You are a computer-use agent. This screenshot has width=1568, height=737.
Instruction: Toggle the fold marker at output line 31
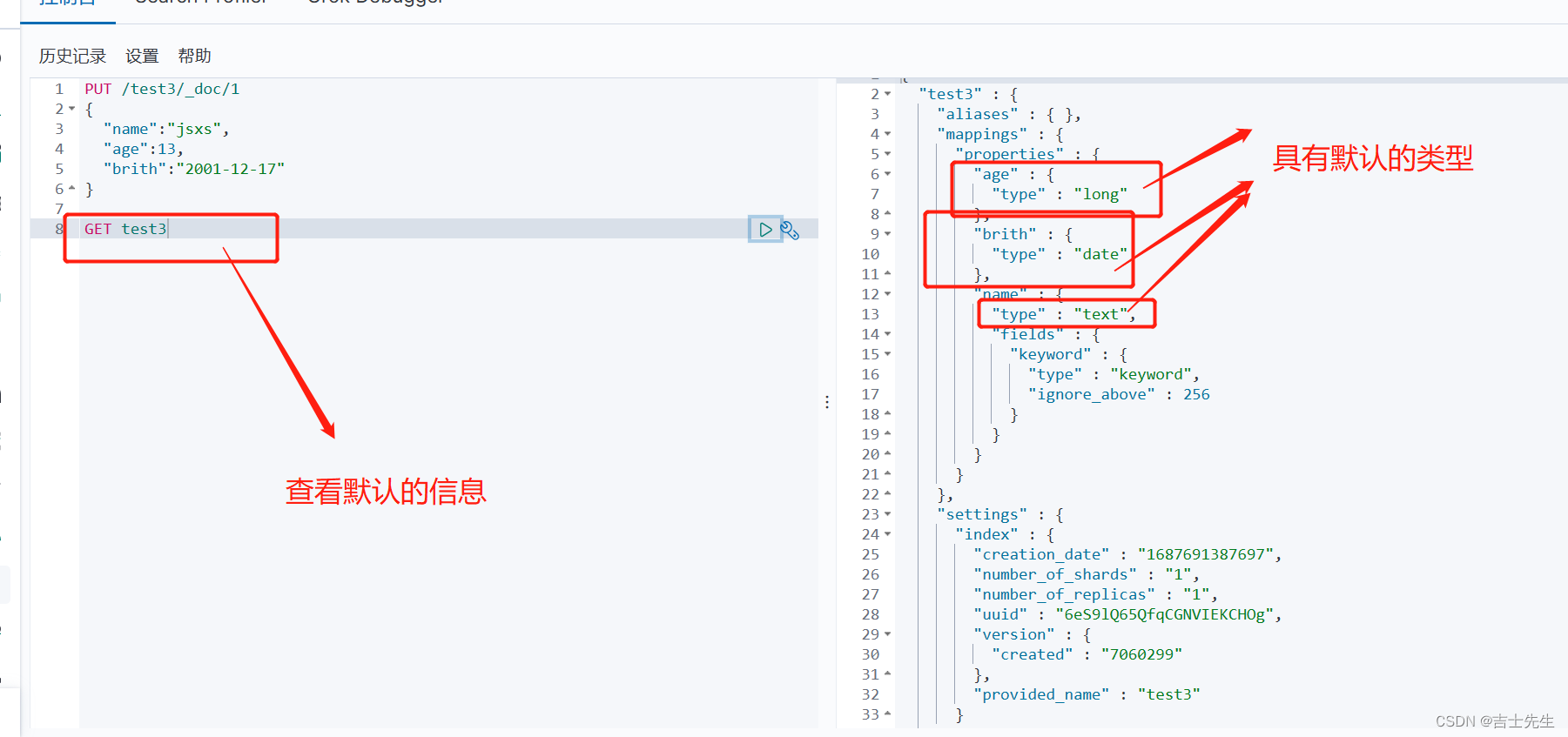887,674
